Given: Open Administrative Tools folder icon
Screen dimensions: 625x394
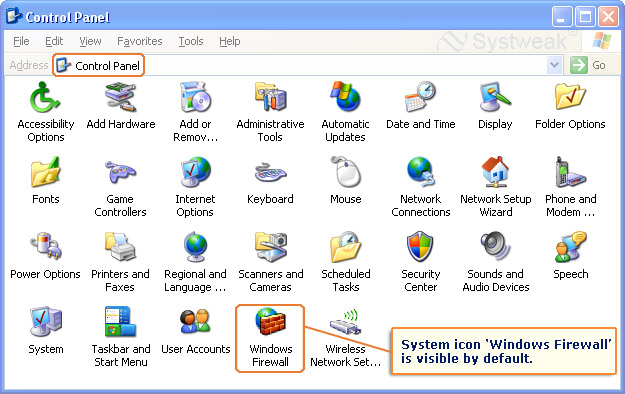Looking at the screenshot, I should pos(270,98).
